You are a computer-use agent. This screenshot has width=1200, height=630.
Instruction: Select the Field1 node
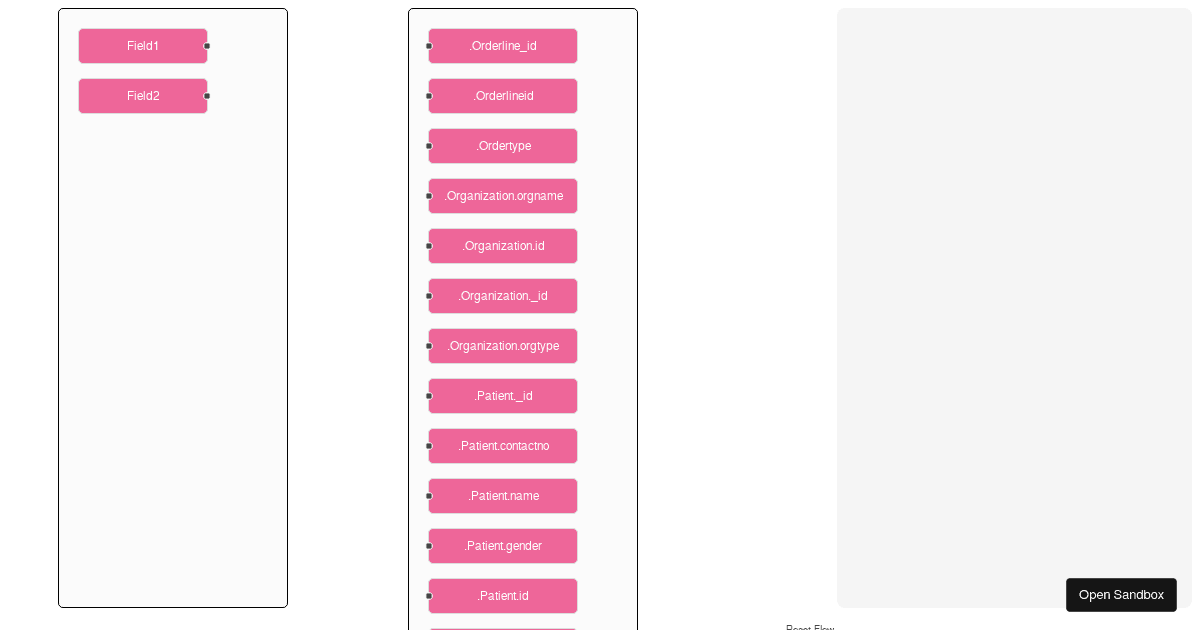tap(143, 46)
